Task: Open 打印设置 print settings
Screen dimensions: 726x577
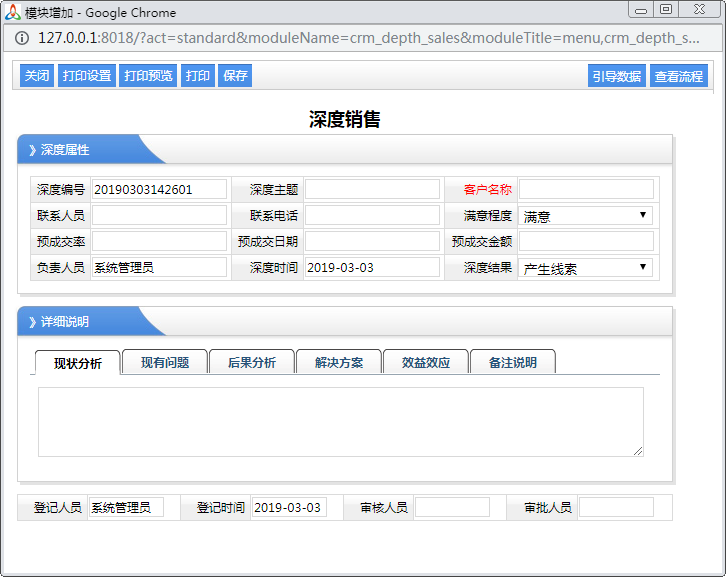Action: tap(87, 76)
